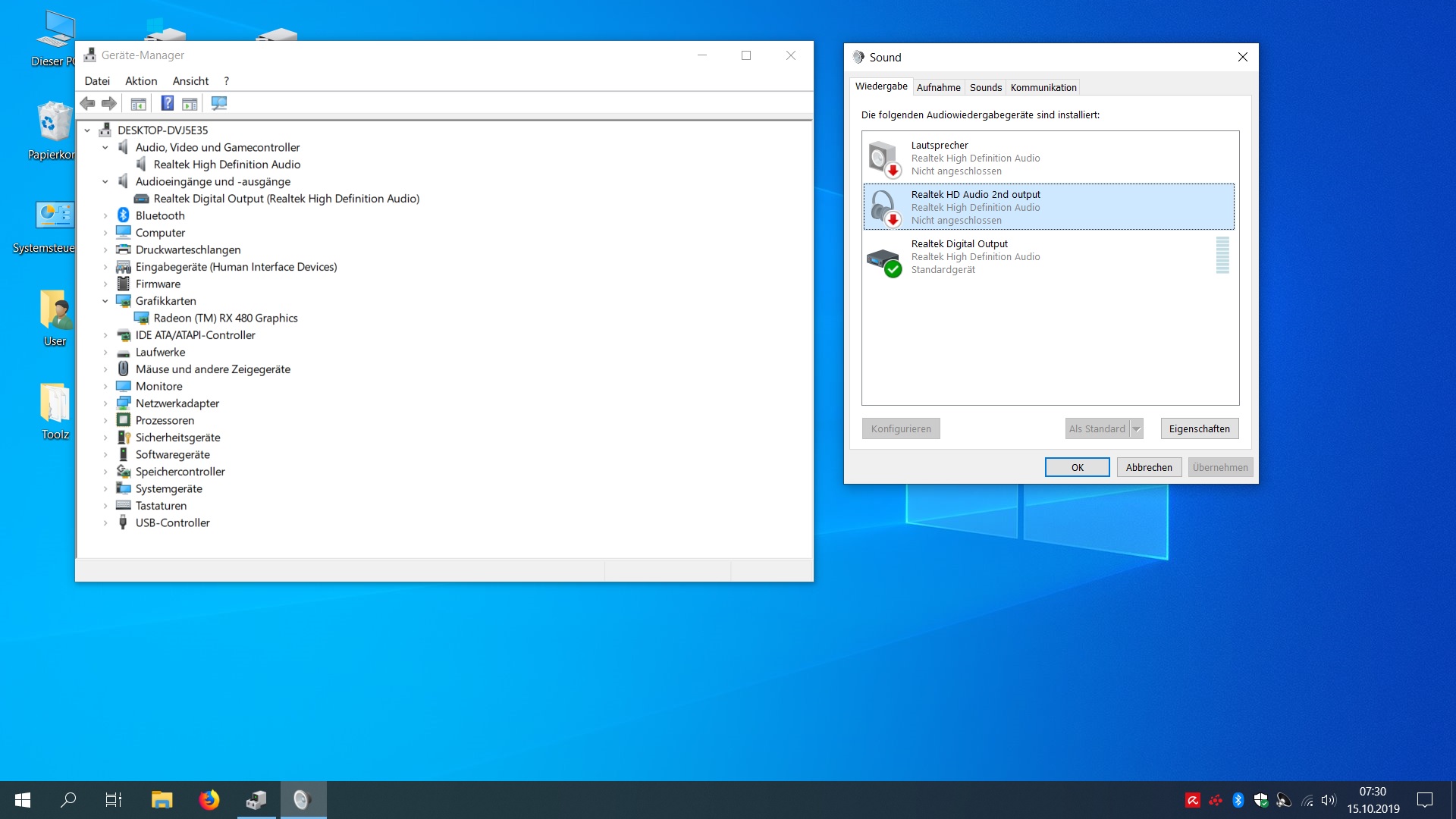Viewport: 1456px width, 819px height.
Task: Click the Eigenschaften button
Action: click(1199, 428)
